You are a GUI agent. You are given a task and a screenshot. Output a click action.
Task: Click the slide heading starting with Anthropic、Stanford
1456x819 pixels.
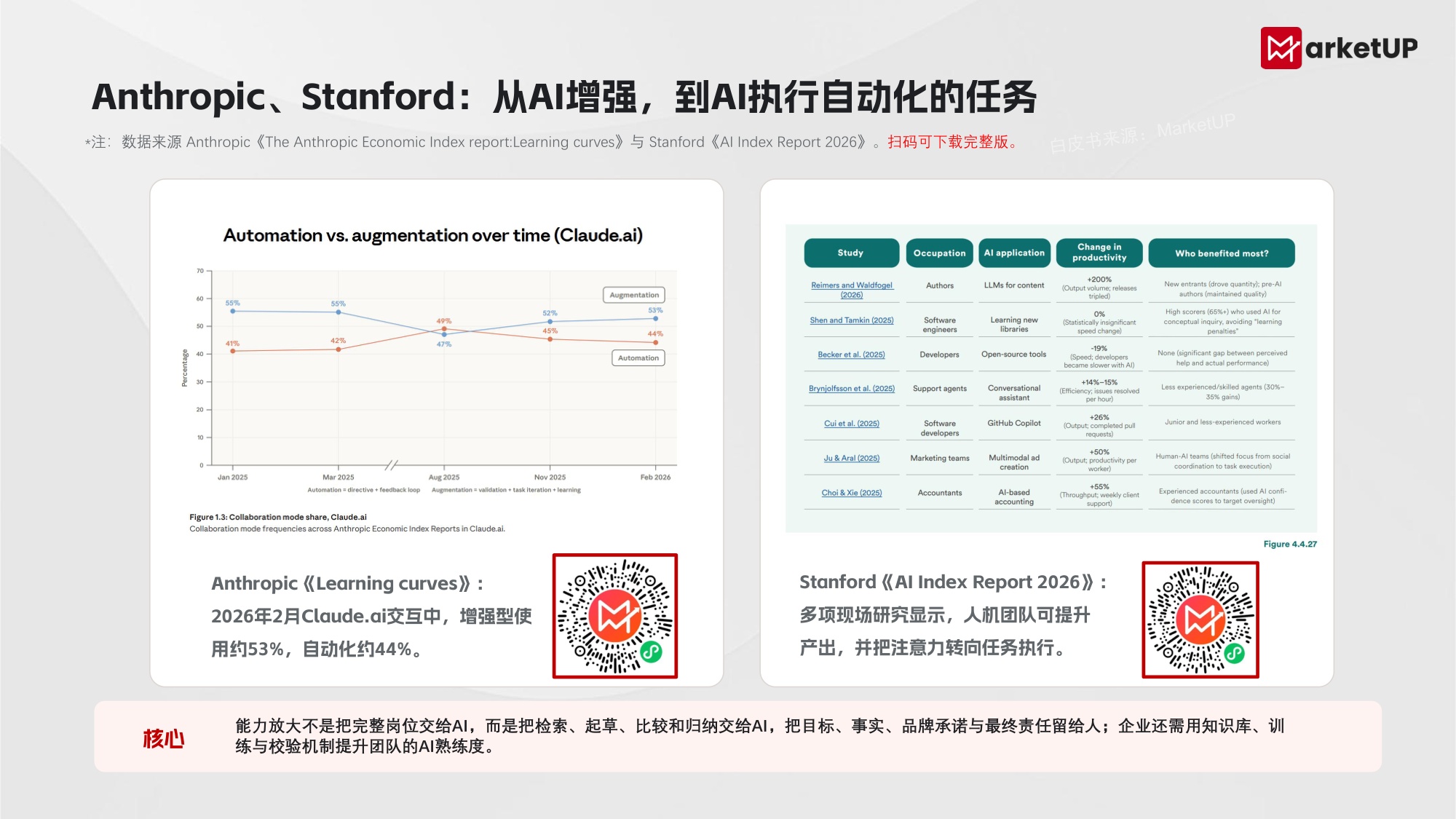564,97
